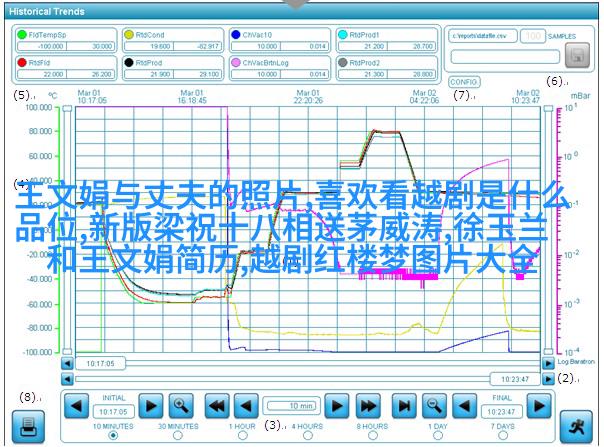Click the RtdProd 21.900 value
This screenshot has height=447, width=604.
click(x=149, y=74)
